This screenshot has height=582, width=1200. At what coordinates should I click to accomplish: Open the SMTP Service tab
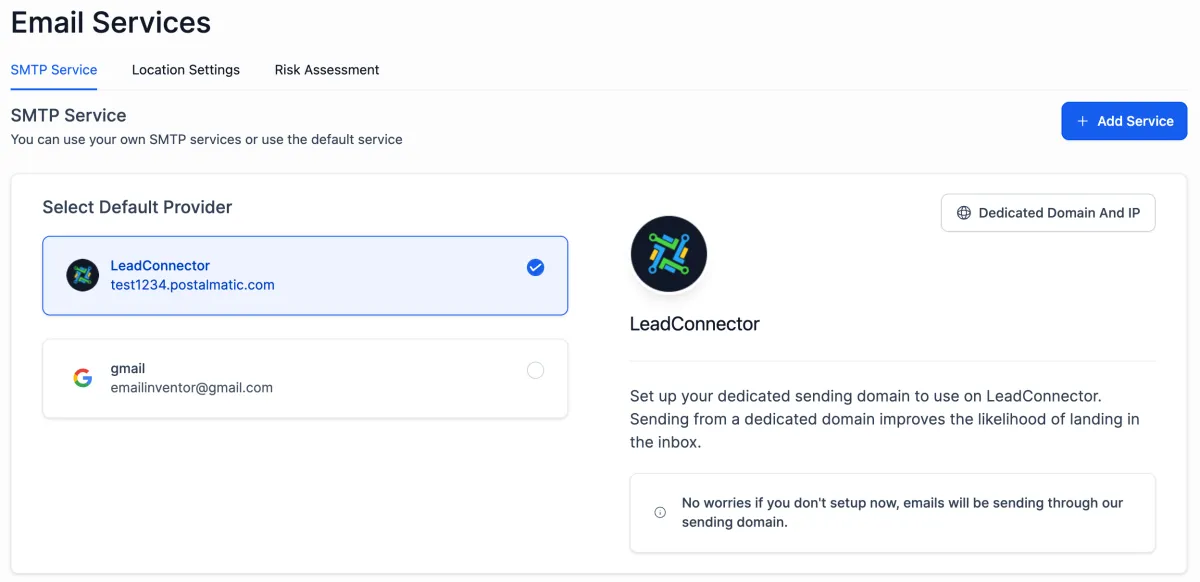pyautogui.click(x=54, y=70)
